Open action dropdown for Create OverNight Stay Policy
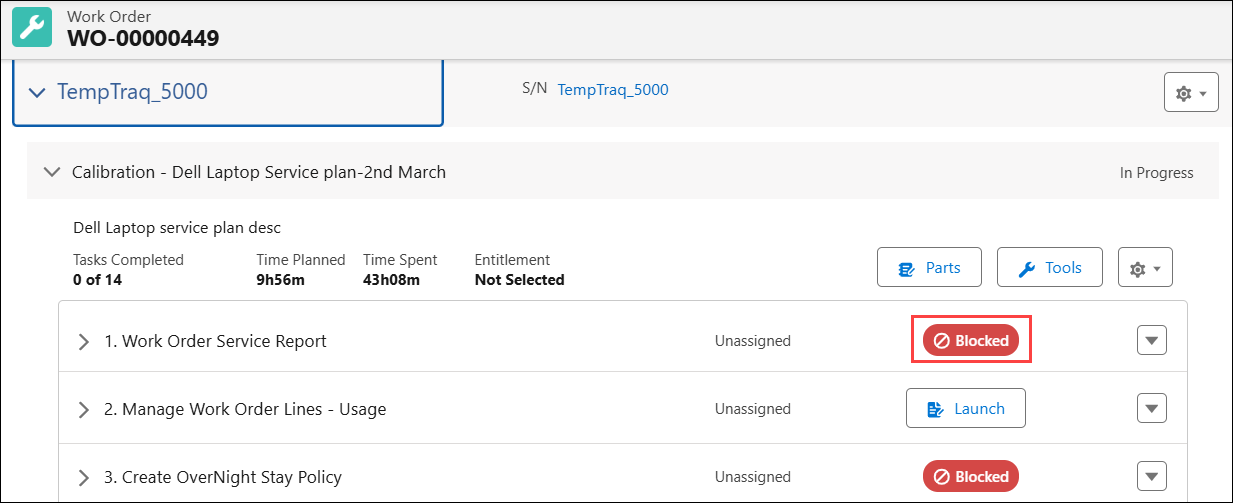The height and width of the screenshot is (503, 1233). 1152,477
